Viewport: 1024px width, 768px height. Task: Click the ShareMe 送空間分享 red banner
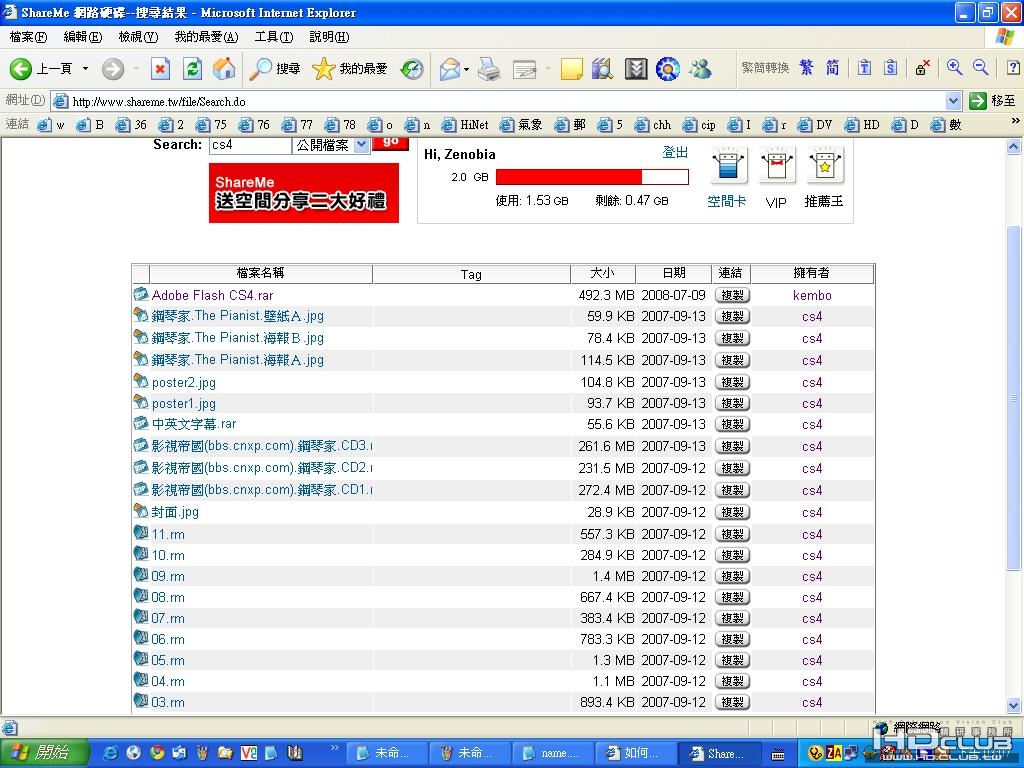pyautogui.click(x=304, y=193)
